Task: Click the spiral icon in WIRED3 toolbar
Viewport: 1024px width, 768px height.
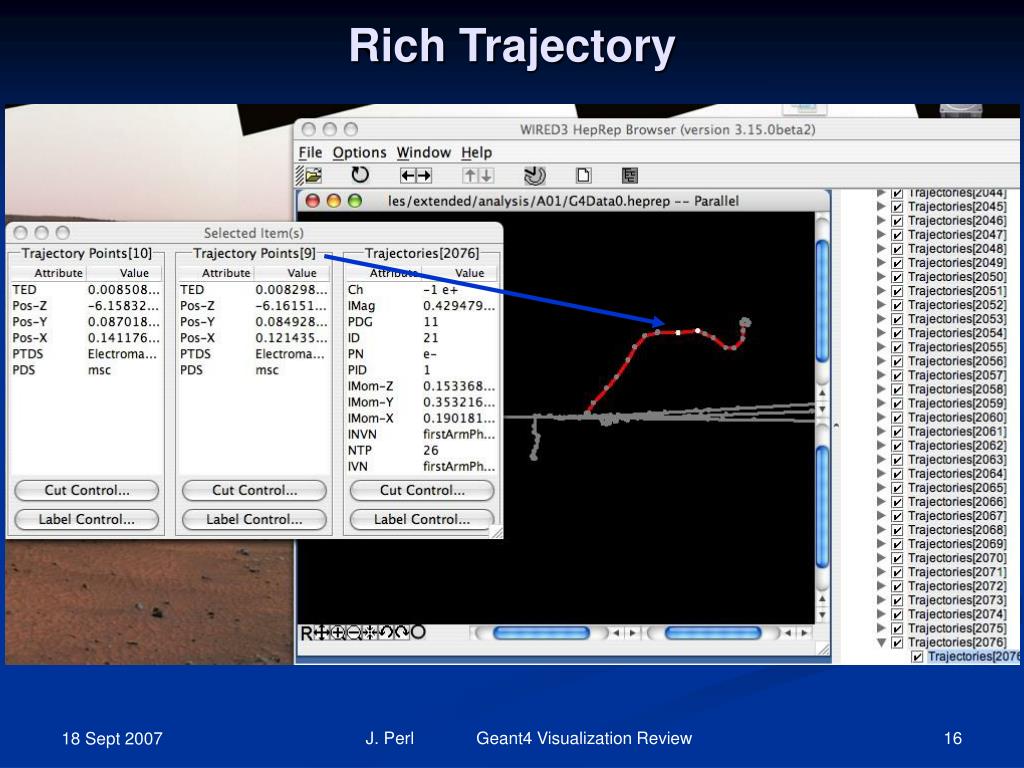Action: pyautogui.click(x=535, y=175)
